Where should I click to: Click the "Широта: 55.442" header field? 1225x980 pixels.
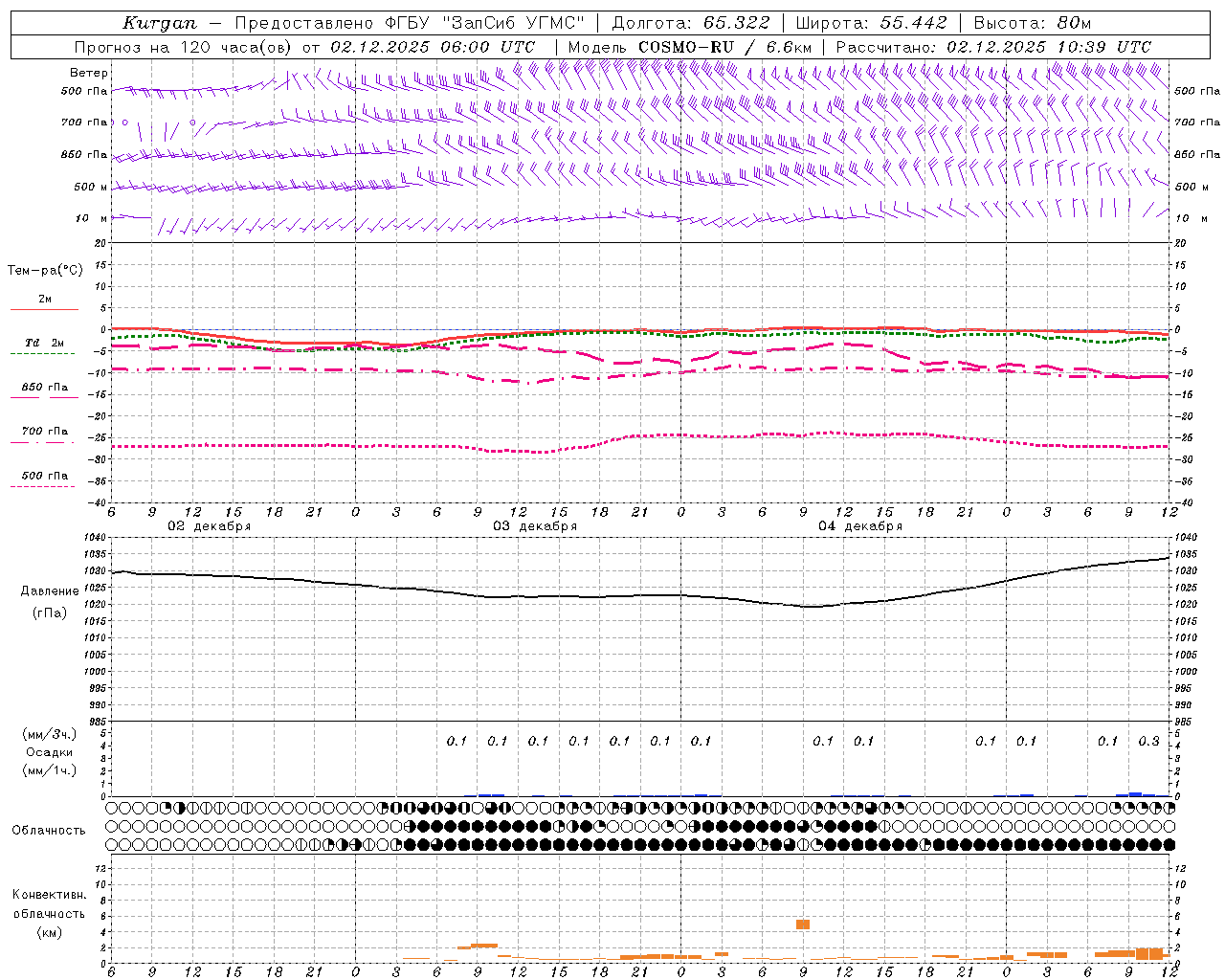click(872, 23)
